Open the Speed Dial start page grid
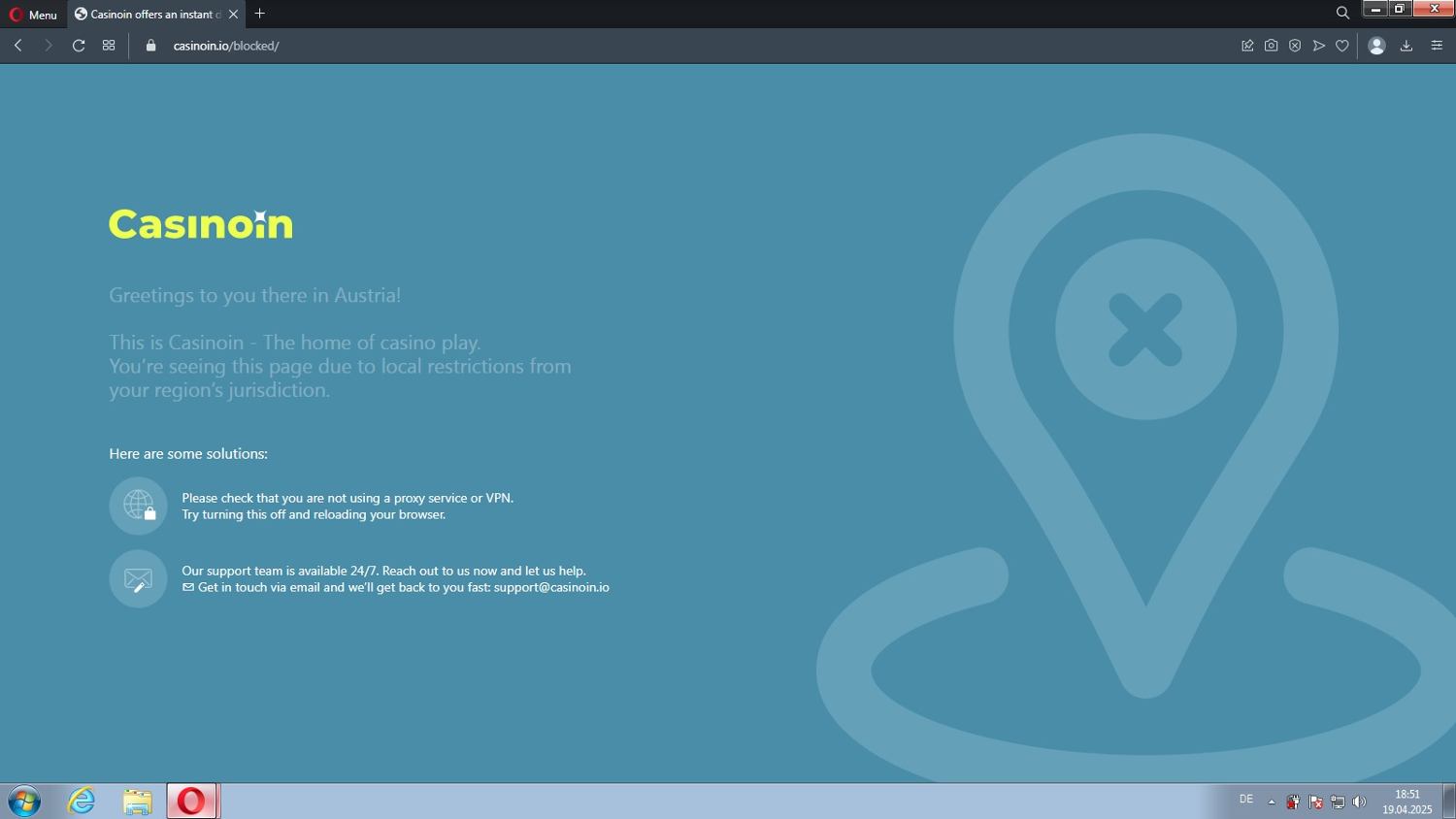 tap(109, 46)
